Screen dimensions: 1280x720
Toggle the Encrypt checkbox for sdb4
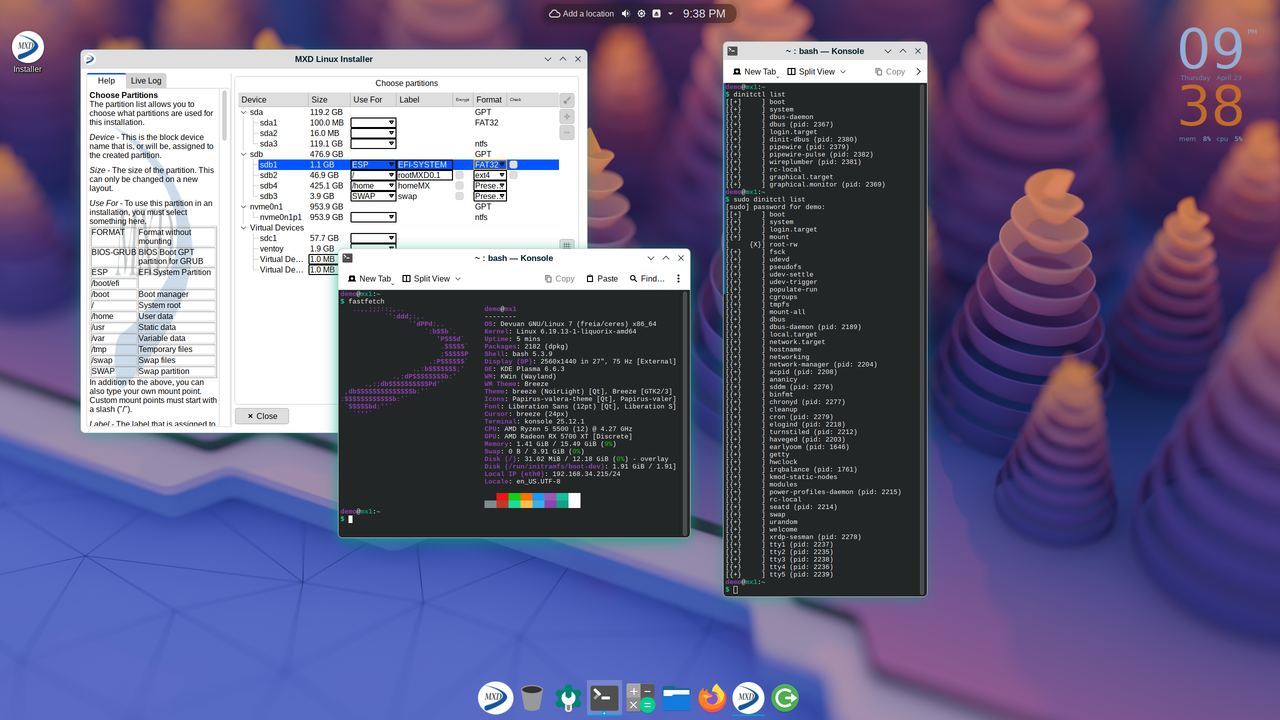460,186
